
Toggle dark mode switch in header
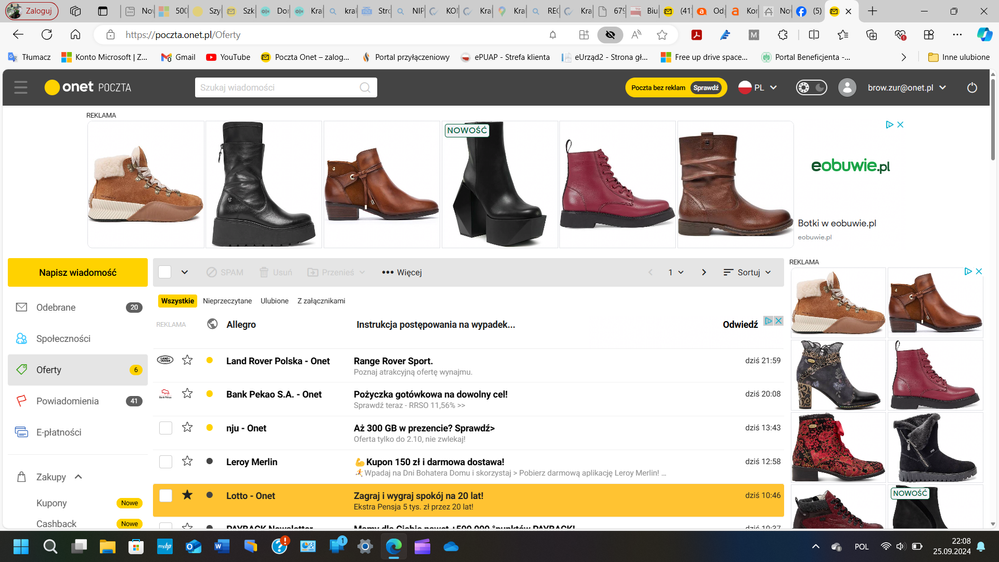tap(811, 88)
